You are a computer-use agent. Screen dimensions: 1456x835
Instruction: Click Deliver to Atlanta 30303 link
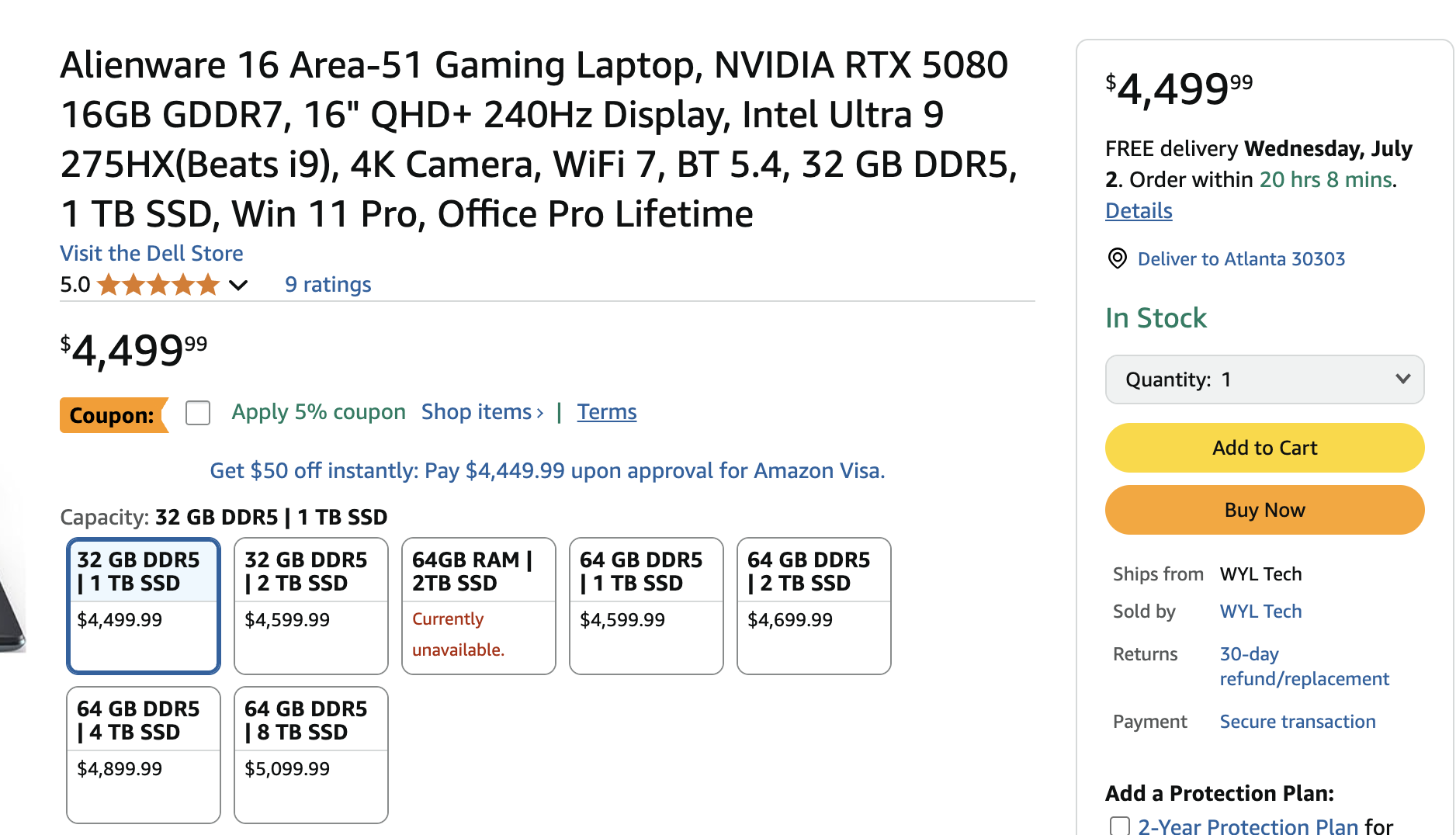point(1240,259)
